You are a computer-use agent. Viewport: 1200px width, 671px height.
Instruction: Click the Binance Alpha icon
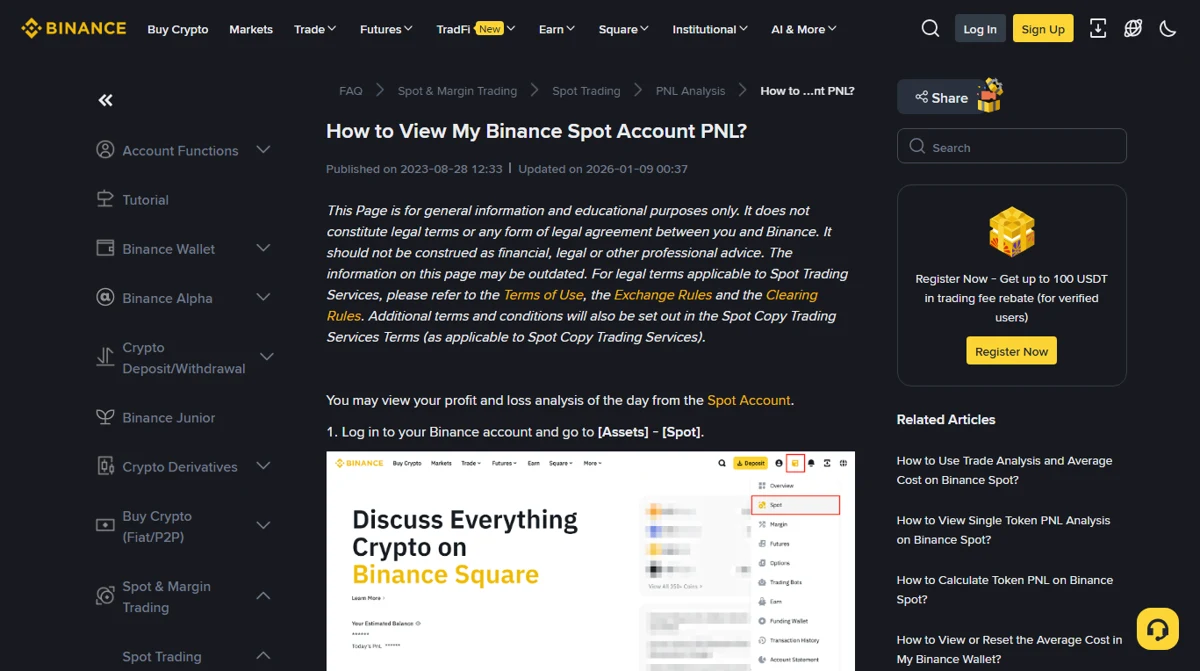[105, 297]
